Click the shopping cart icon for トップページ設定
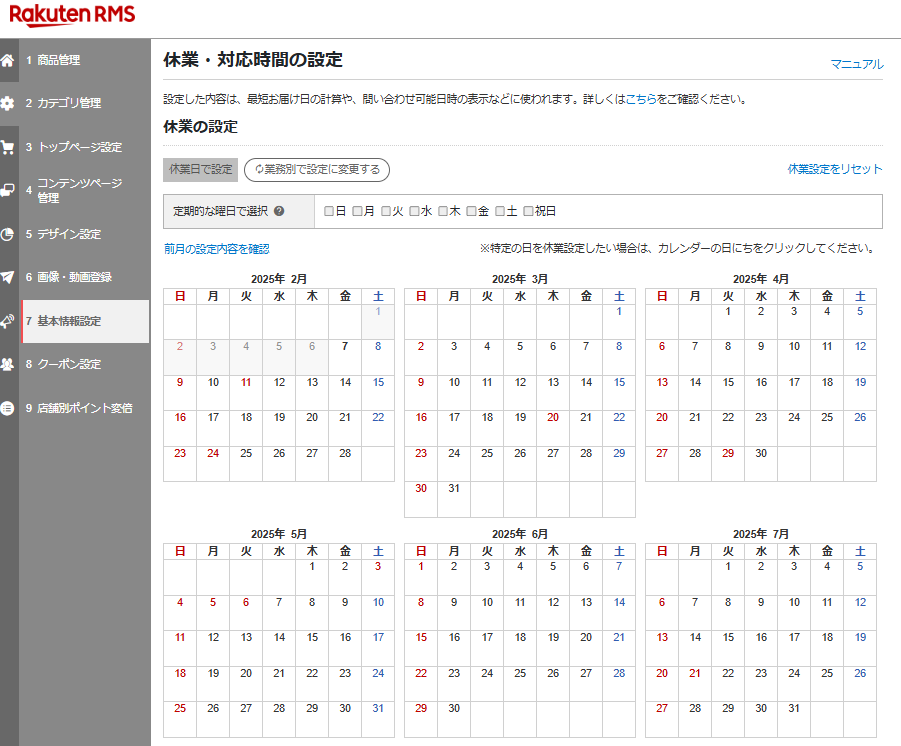The height and width of the screenshot is (746, 901). (x=8, y=147)
